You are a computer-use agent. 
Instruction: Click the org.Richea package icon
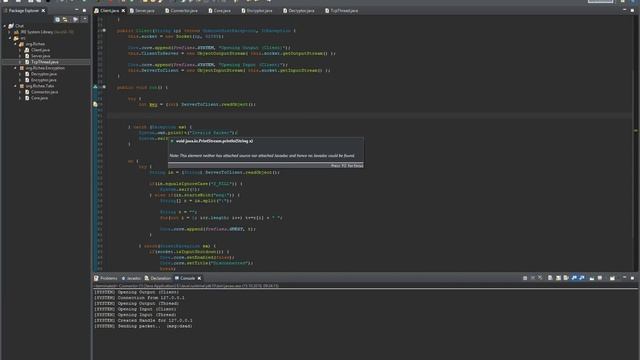22,44
